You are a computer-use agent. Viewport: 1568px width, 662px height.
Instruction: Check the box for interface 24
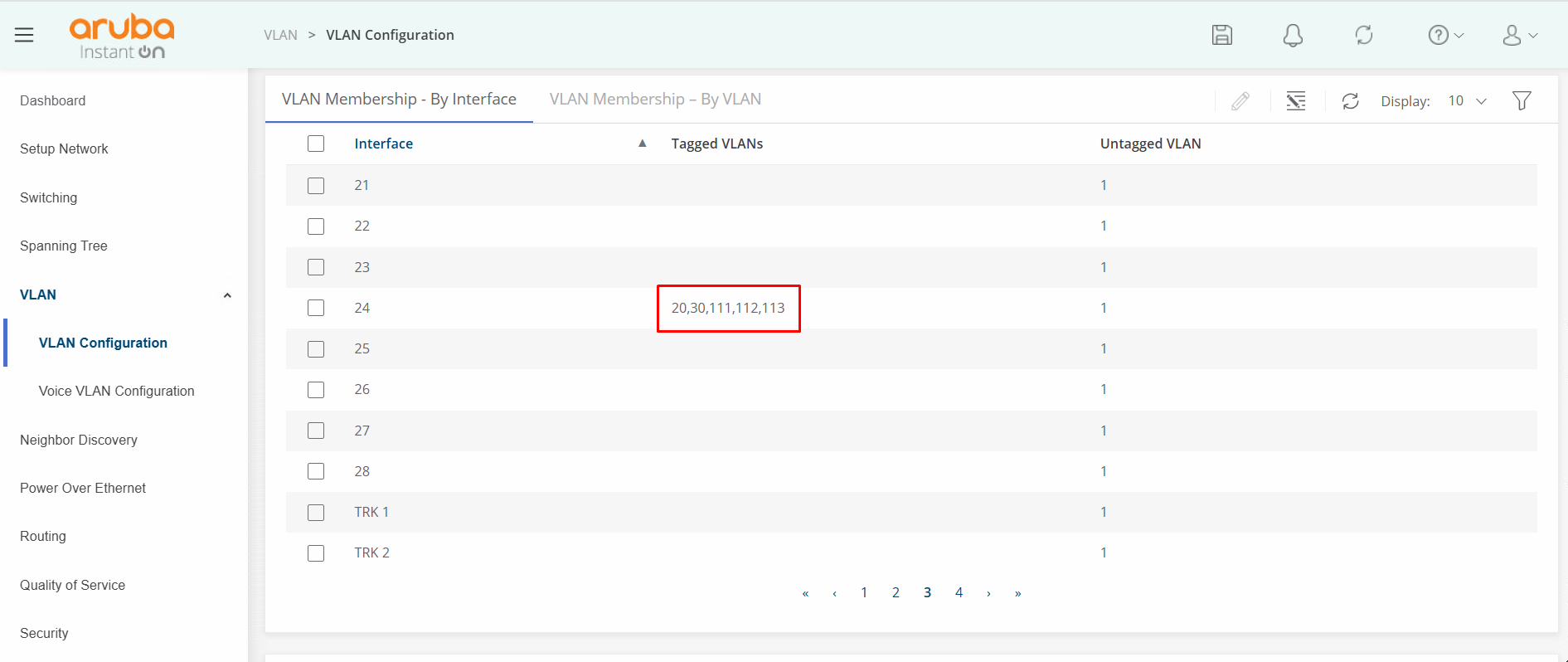pyautogui.click(x=316, y=308)
